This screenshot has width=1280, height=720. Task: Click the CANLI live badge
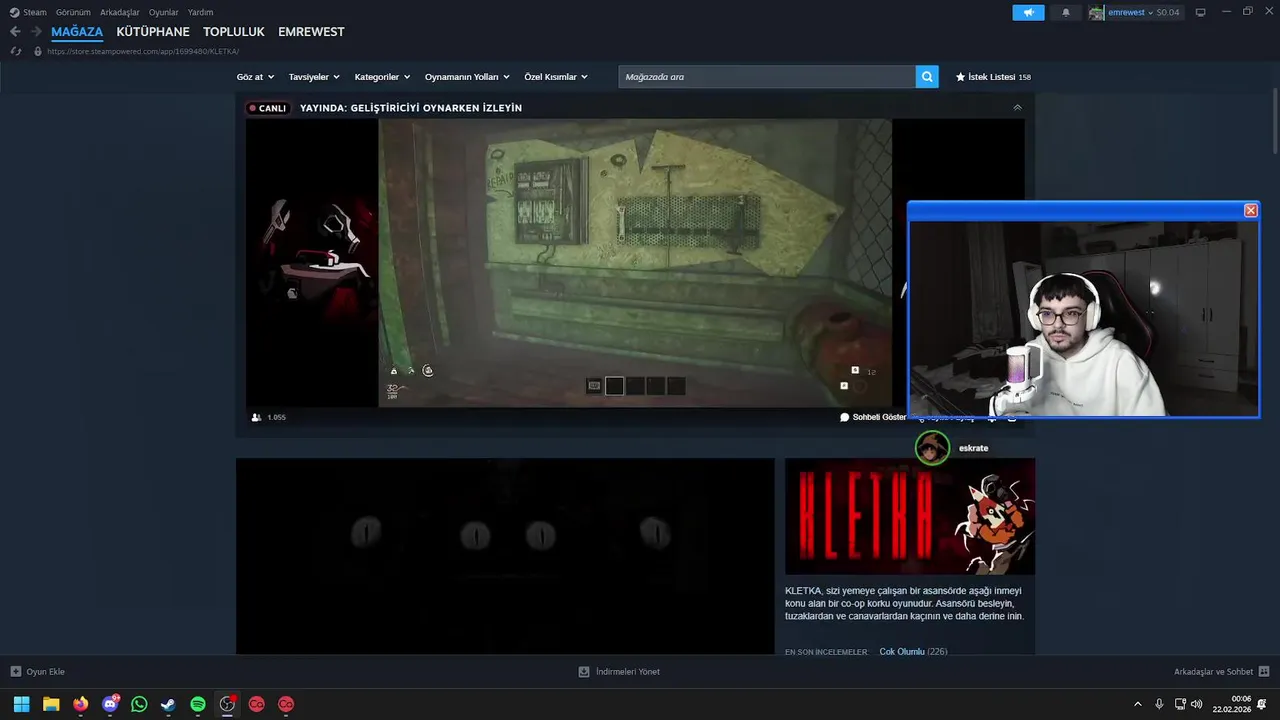coord(268,108)
